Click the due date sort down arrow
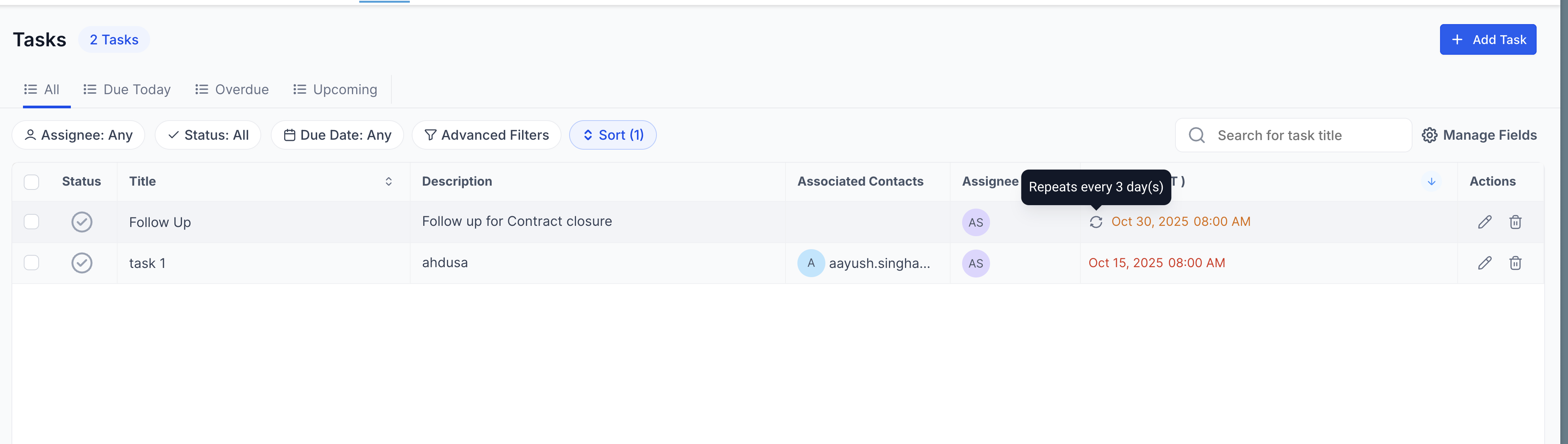The height and width of the screenshot is (444, 1568). pyautogui.click(x=1431, y=181)
